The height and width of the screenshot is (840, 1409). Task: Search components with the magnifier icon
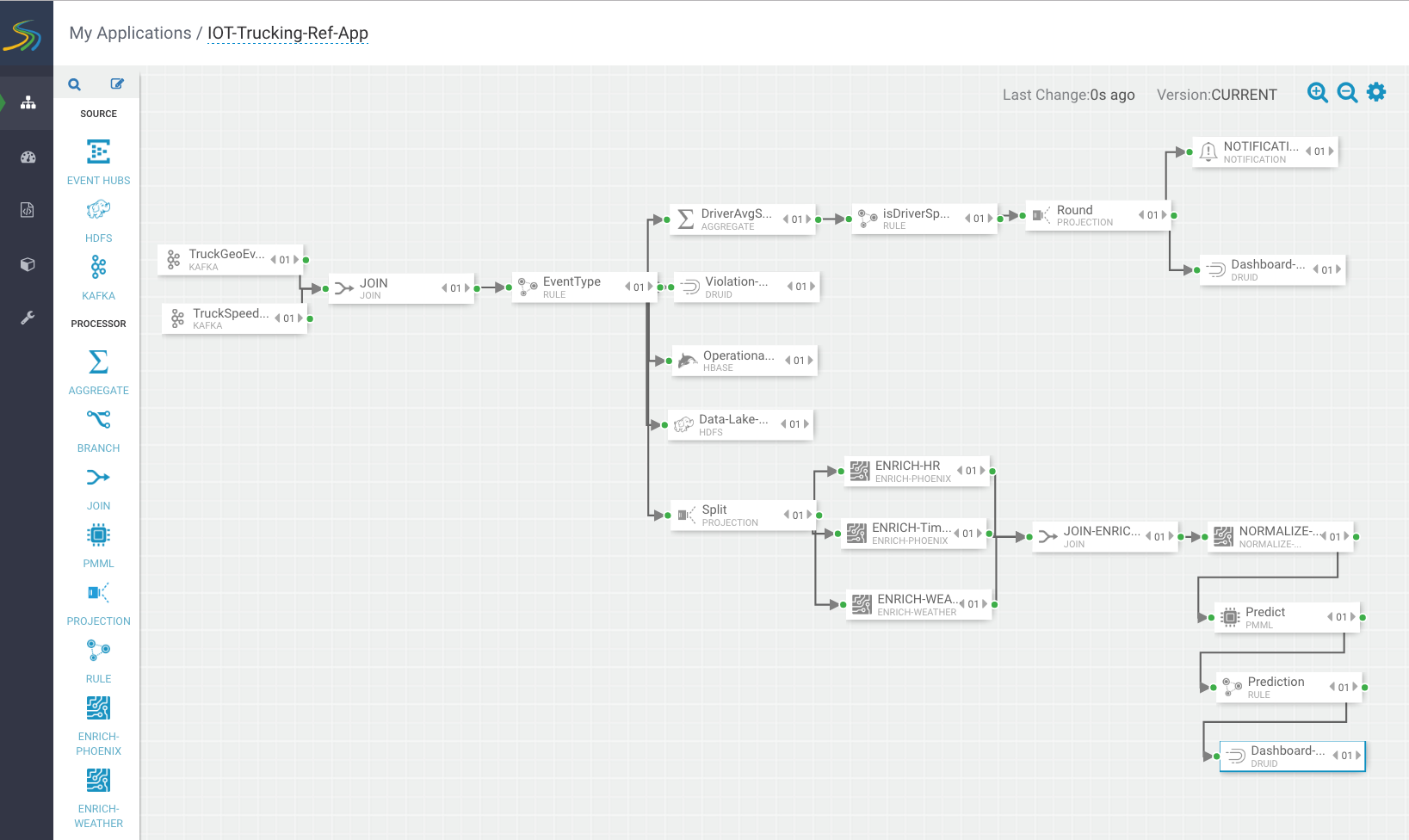click(x=75, y=84)
